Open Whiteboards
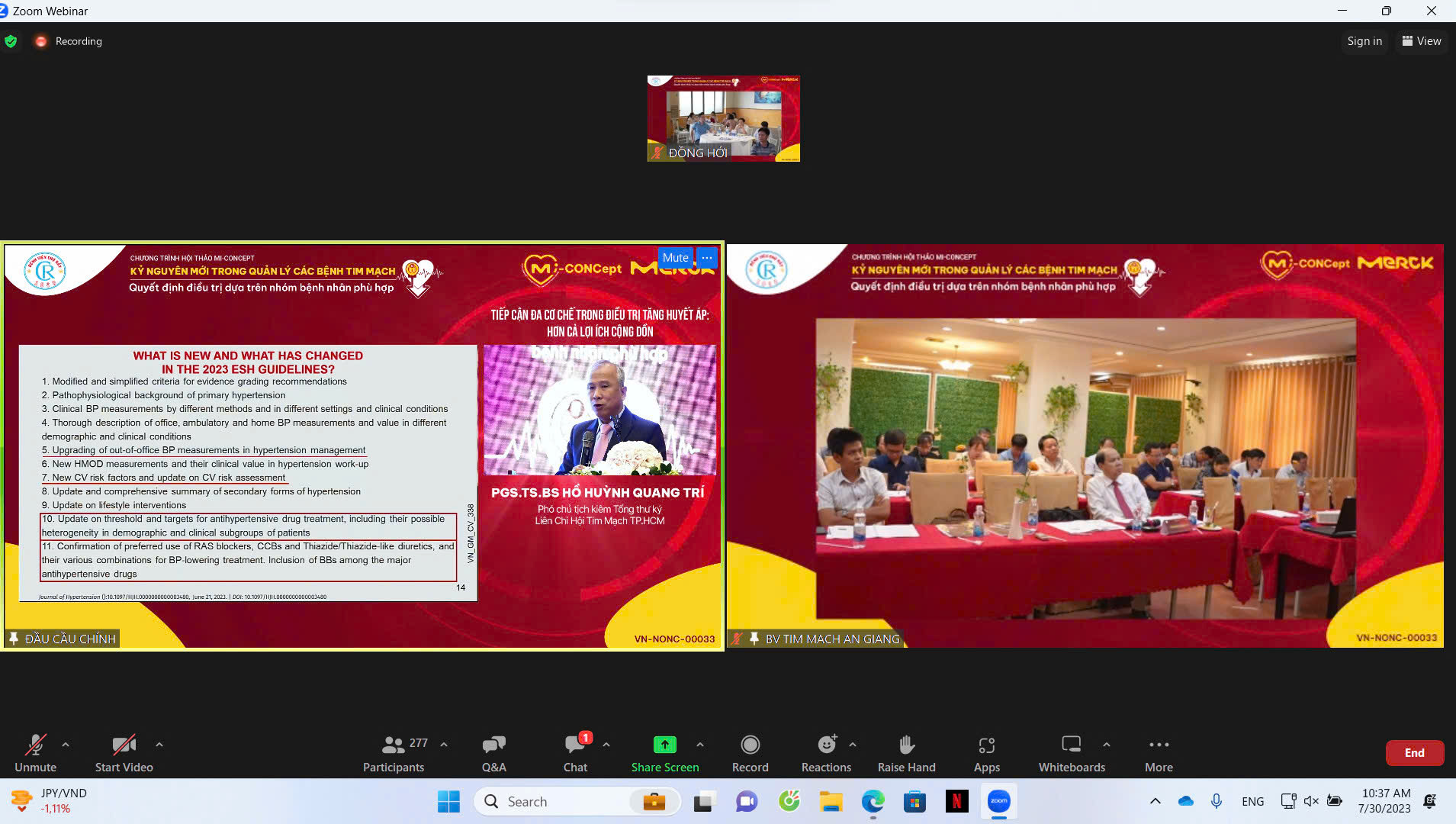1456x824 pixels. tap(1071, 752)
